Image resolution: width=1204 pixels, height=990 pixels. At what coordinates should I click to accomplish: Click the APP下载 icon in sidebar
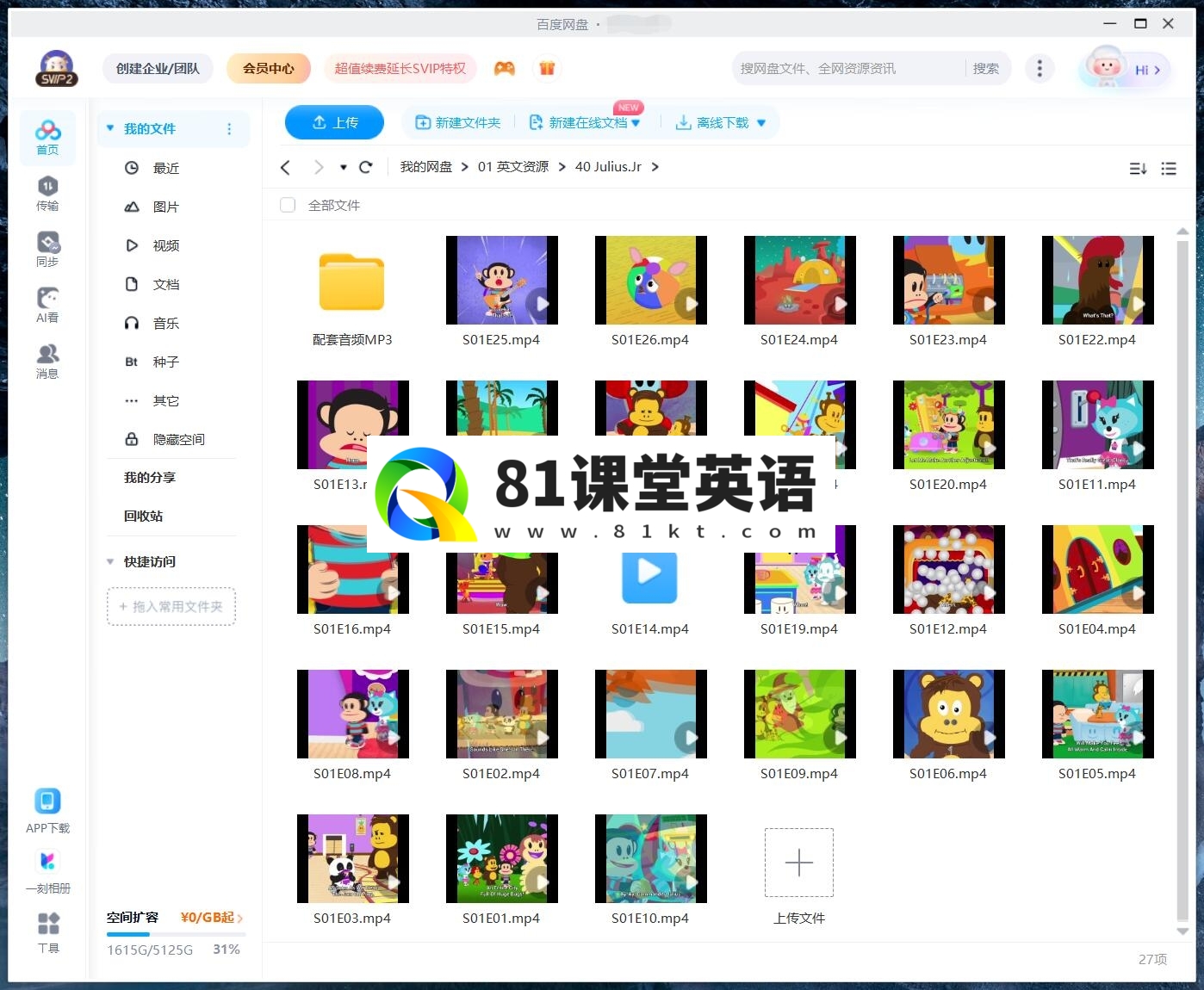(47, 812)
